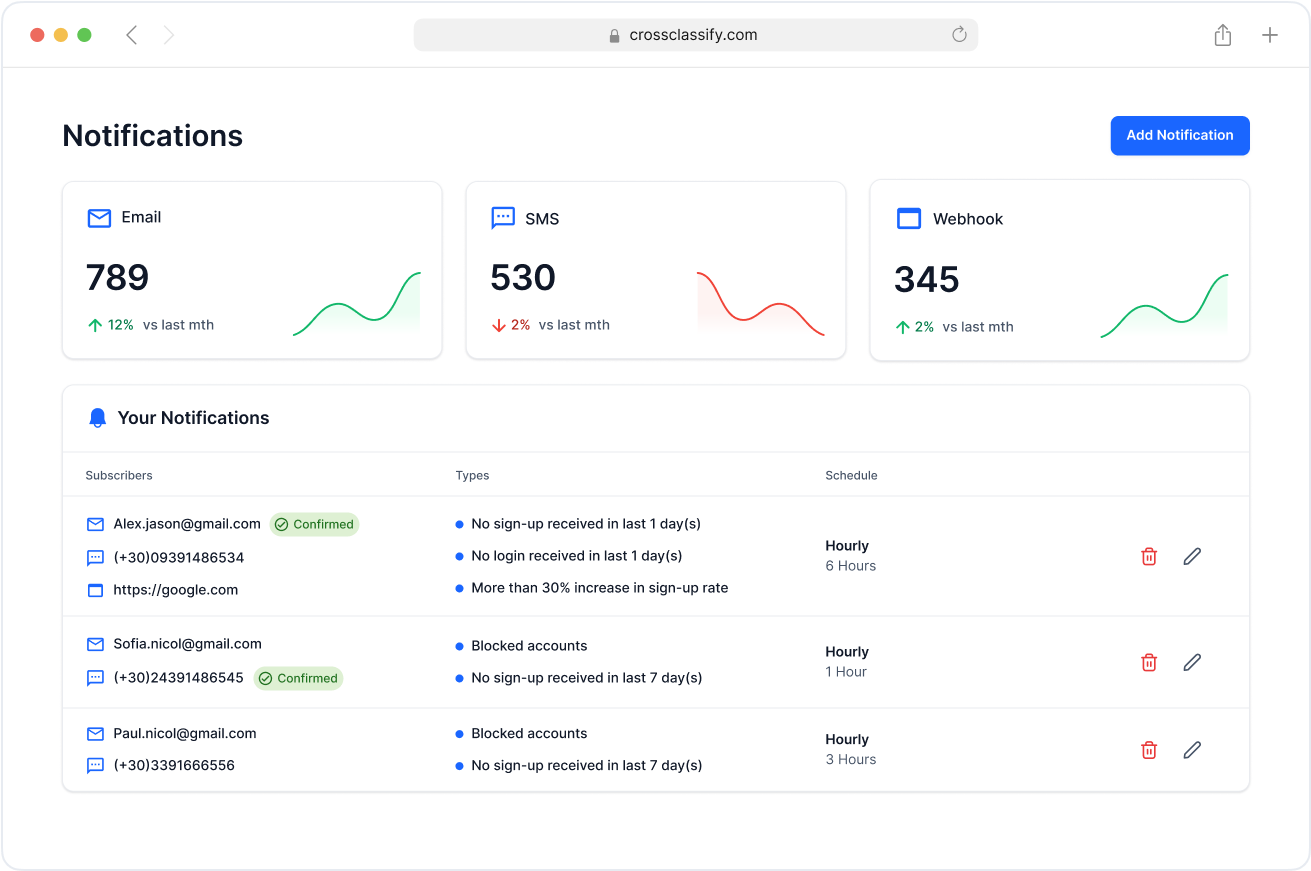
Task: Click the red 2% decrease indicator on SMS
Action: pos(511,325)
